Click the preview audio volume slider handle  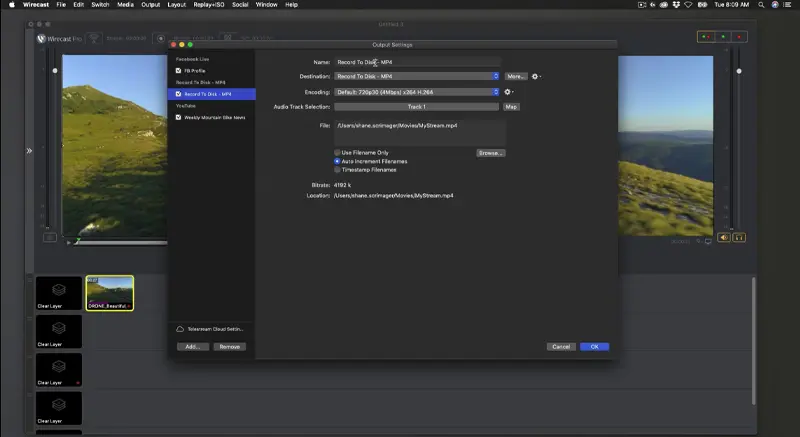click(55, 71)
